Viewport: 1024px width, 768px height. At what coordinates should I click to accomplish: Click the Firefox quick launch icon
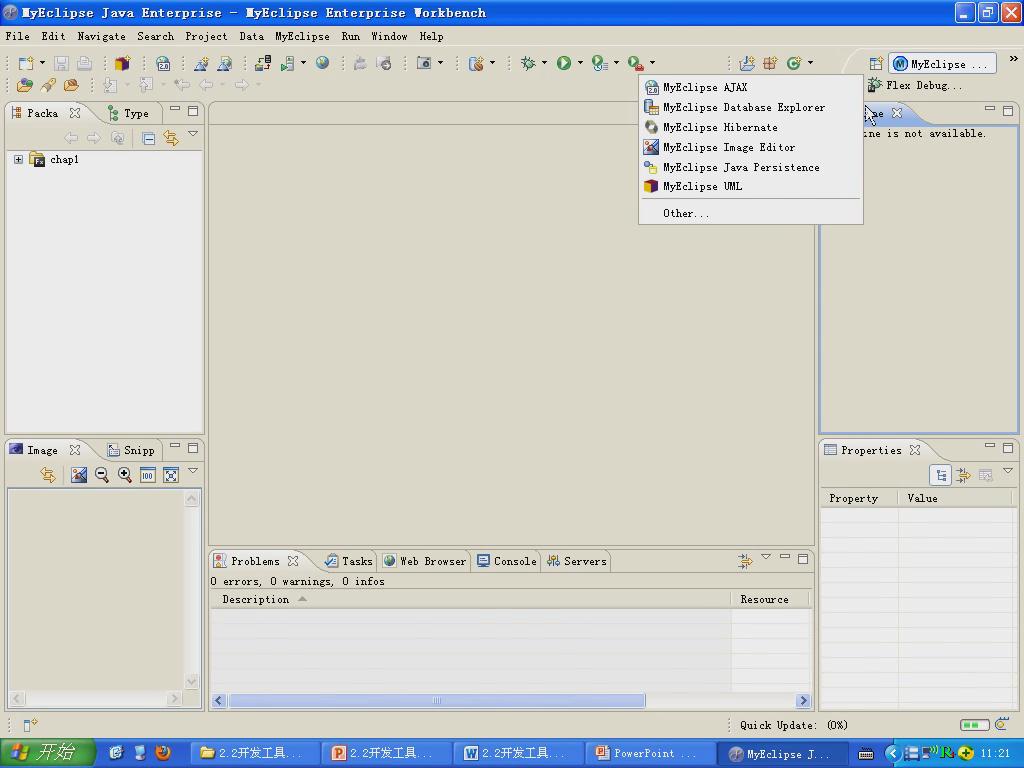tap(163, 752)
